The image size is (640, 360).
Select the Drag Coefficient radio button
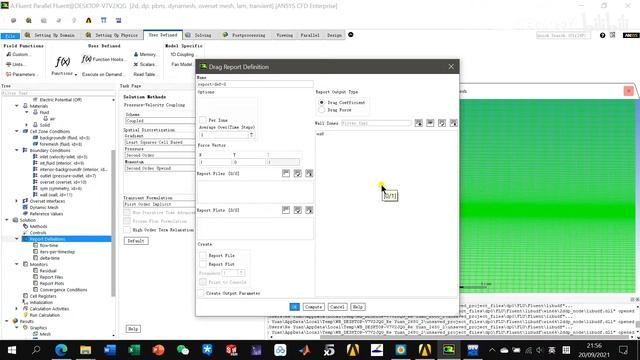point(322,102)
